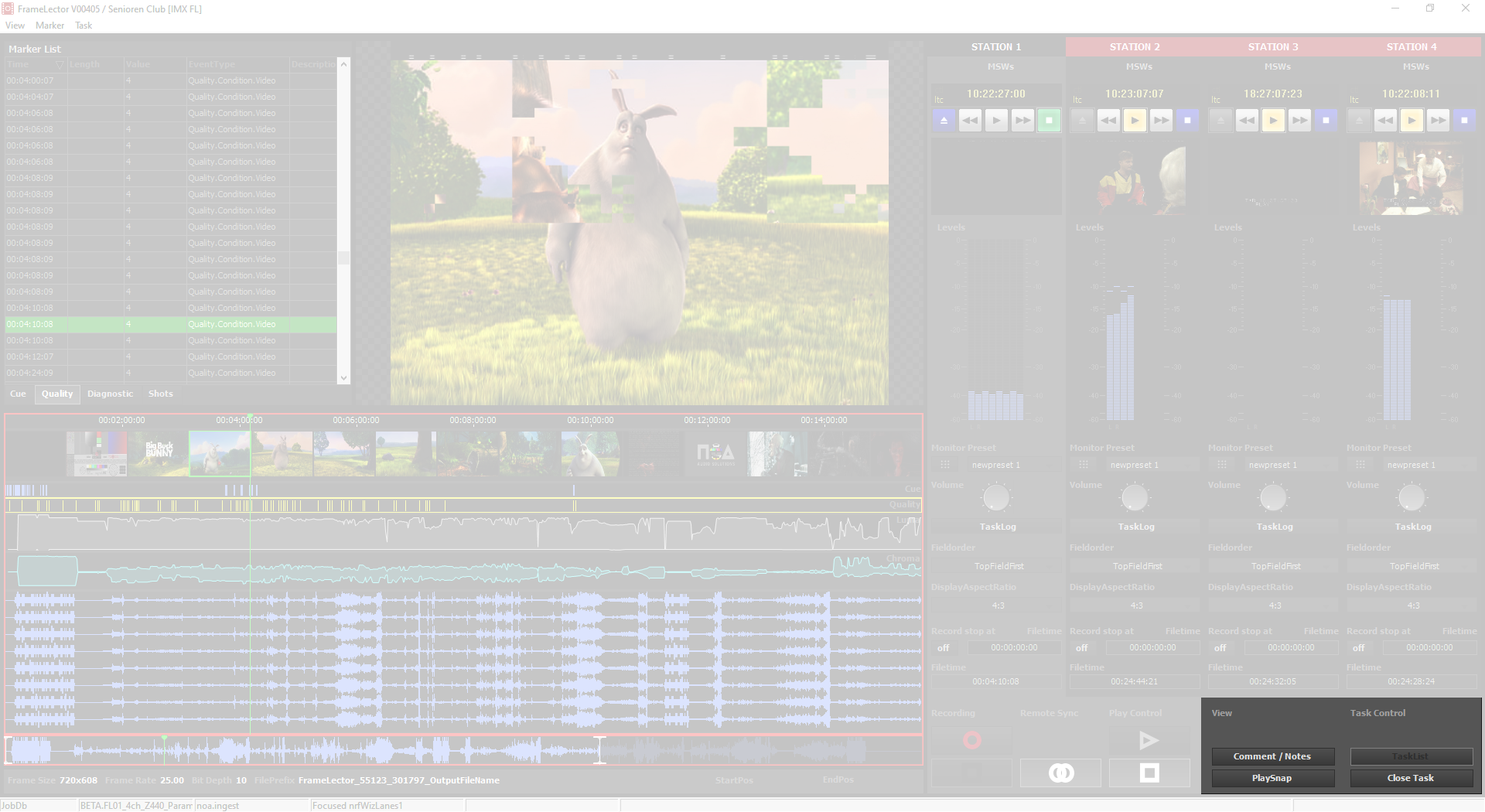Play the Station 4 transport
Screen dimensions: 1485x812
tap(1412, 121)
